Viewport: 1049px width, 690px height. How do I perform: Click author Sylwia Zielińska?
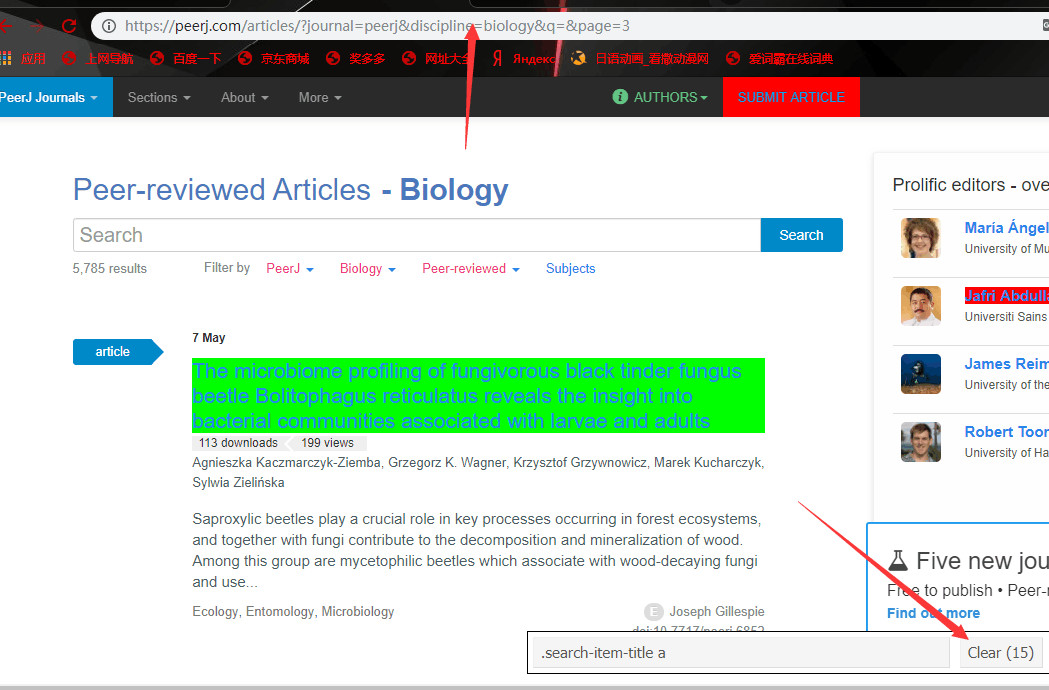coord(238,483)
